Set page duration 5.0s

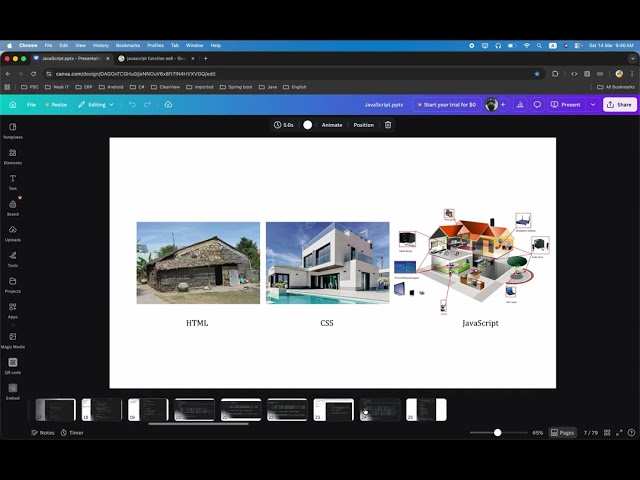click(284, 125)
